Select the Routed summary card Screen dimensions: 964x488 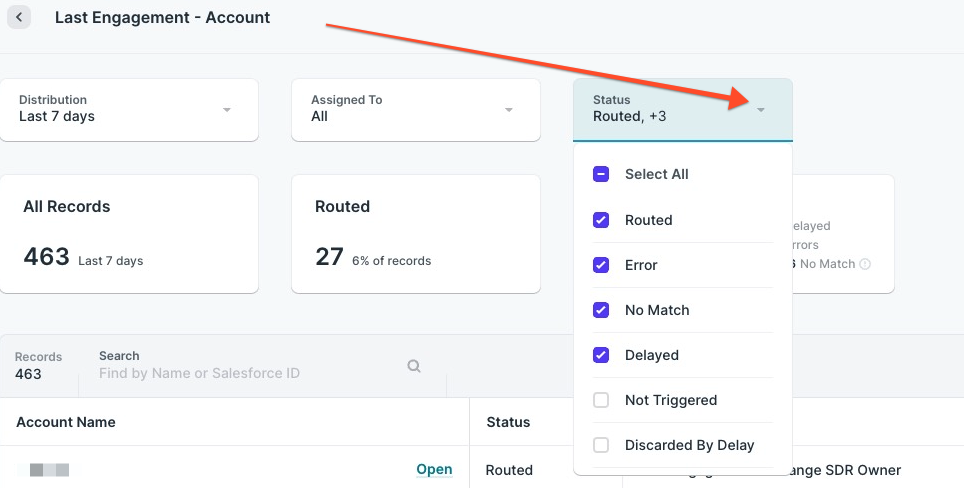coord(415,235)
